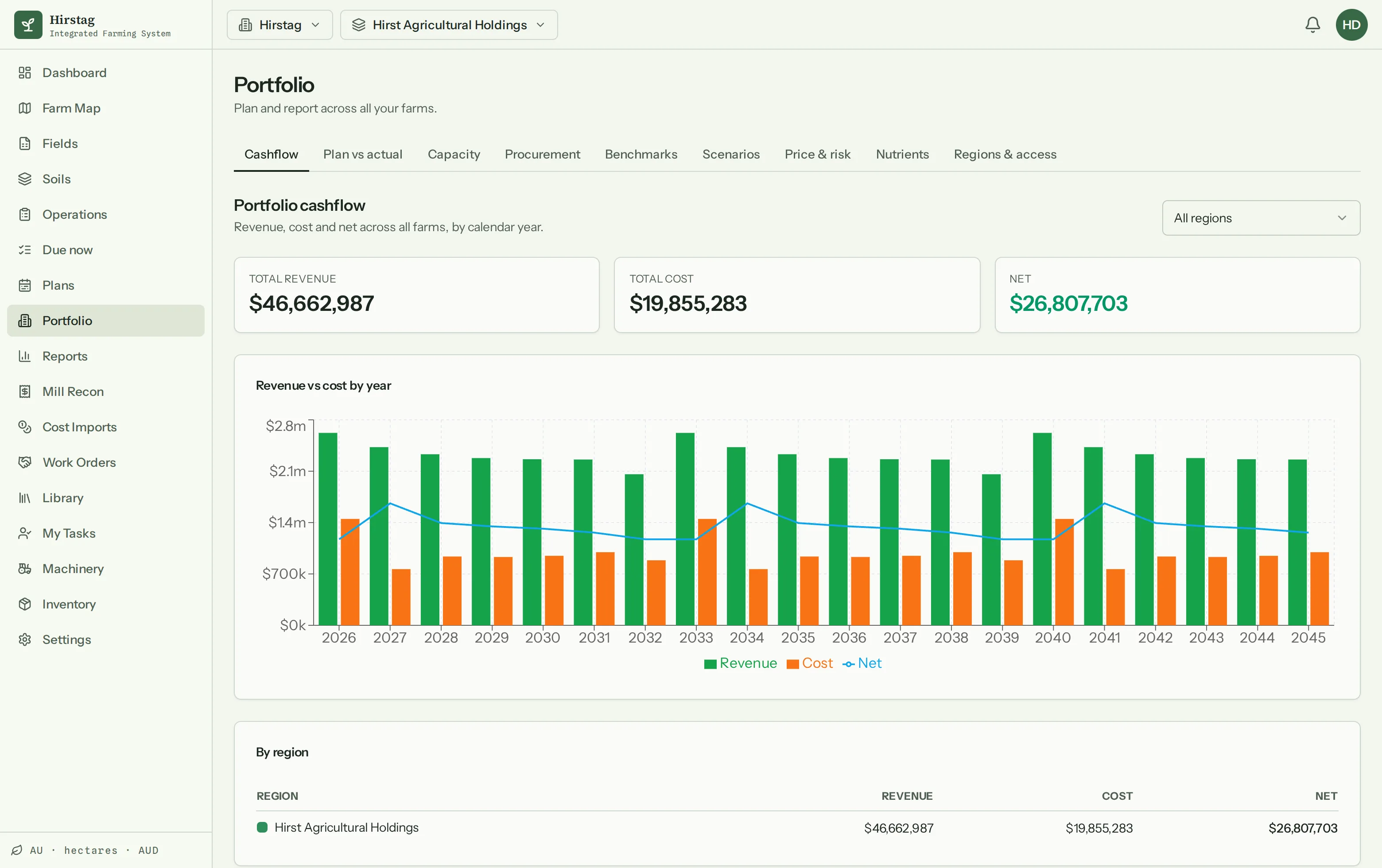1382x868 pixels.
Task: Click the Reports bar chart icon
Action: coord(25,356)
